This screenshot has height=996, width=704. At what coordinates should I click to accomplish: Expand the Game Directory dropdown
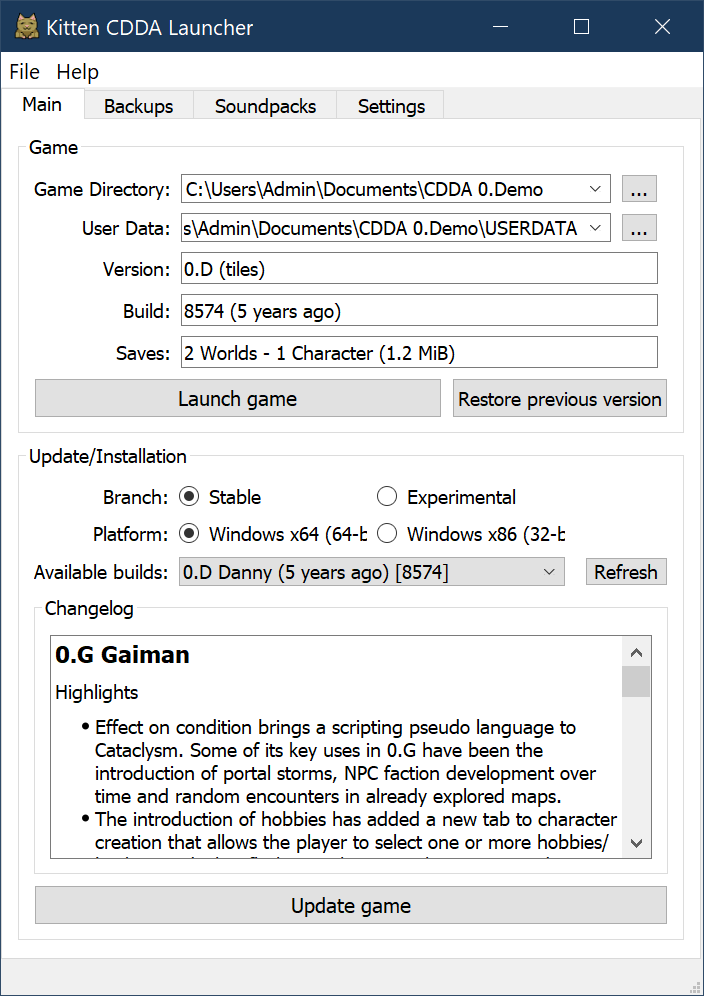pos(595,189)
